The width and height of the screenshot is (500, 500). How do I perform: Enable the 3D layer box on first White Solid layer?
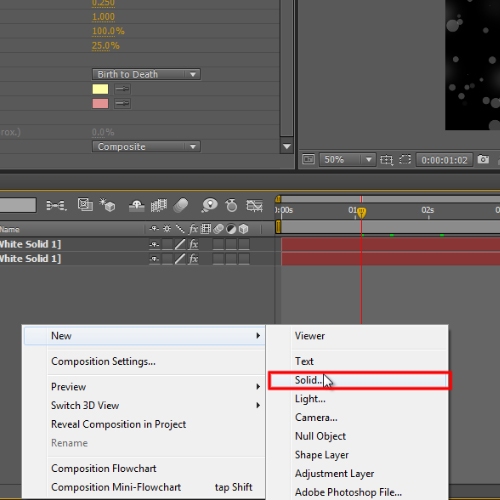pyautogui.click(x=244, y=244)
